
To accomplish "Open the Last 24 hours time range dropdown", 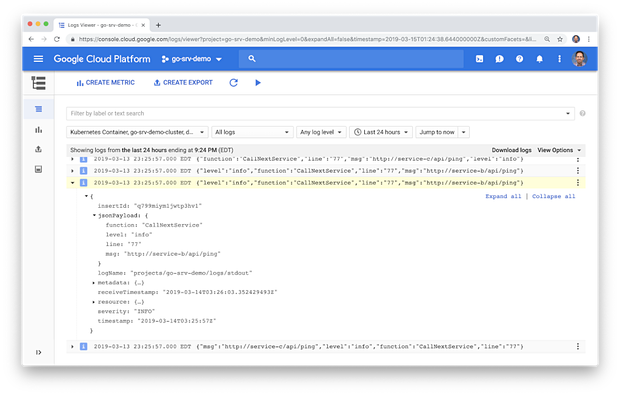I will coord(381,132).
